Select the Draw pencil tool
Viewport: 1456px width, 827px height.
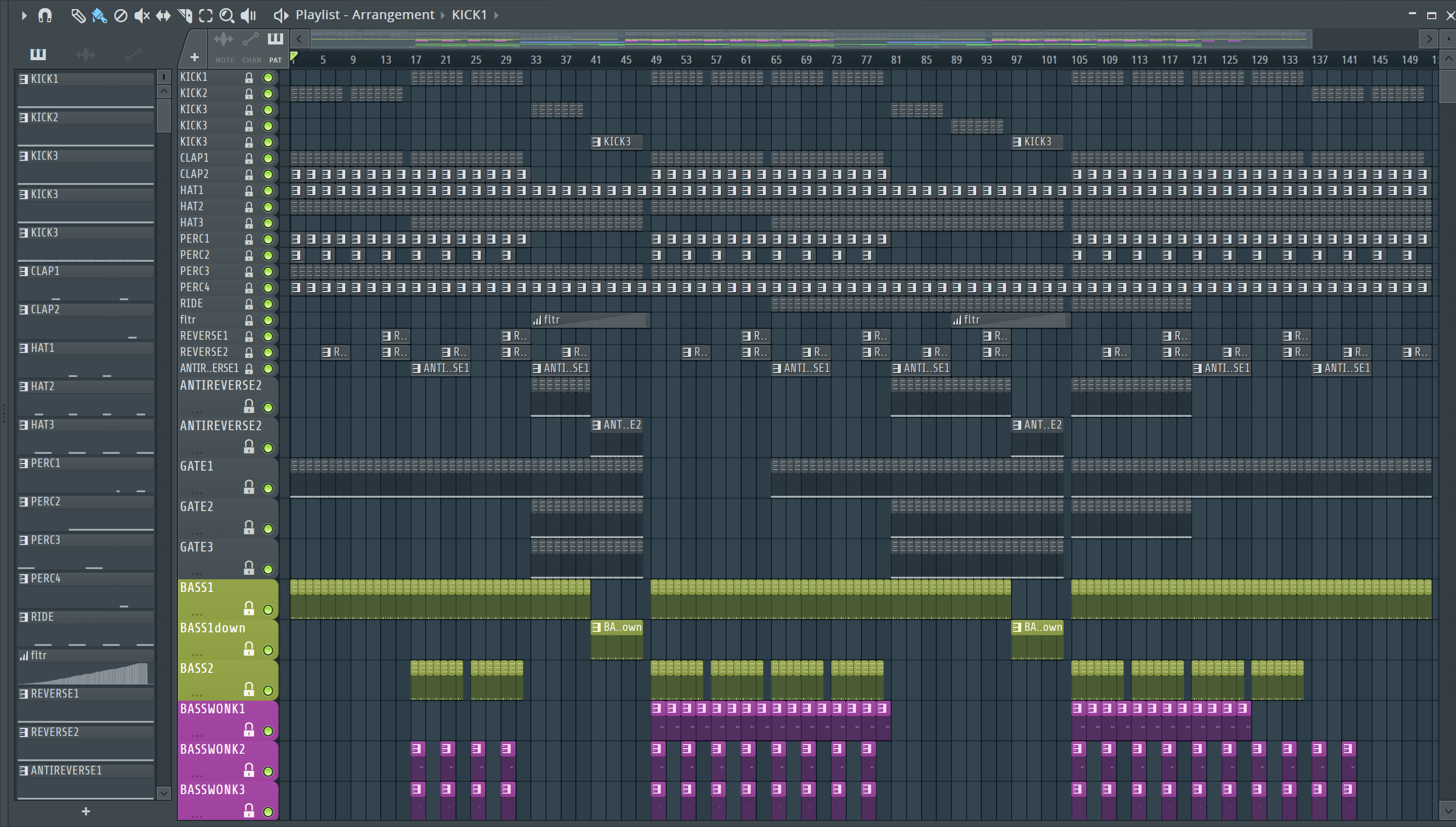coord(78,15)
